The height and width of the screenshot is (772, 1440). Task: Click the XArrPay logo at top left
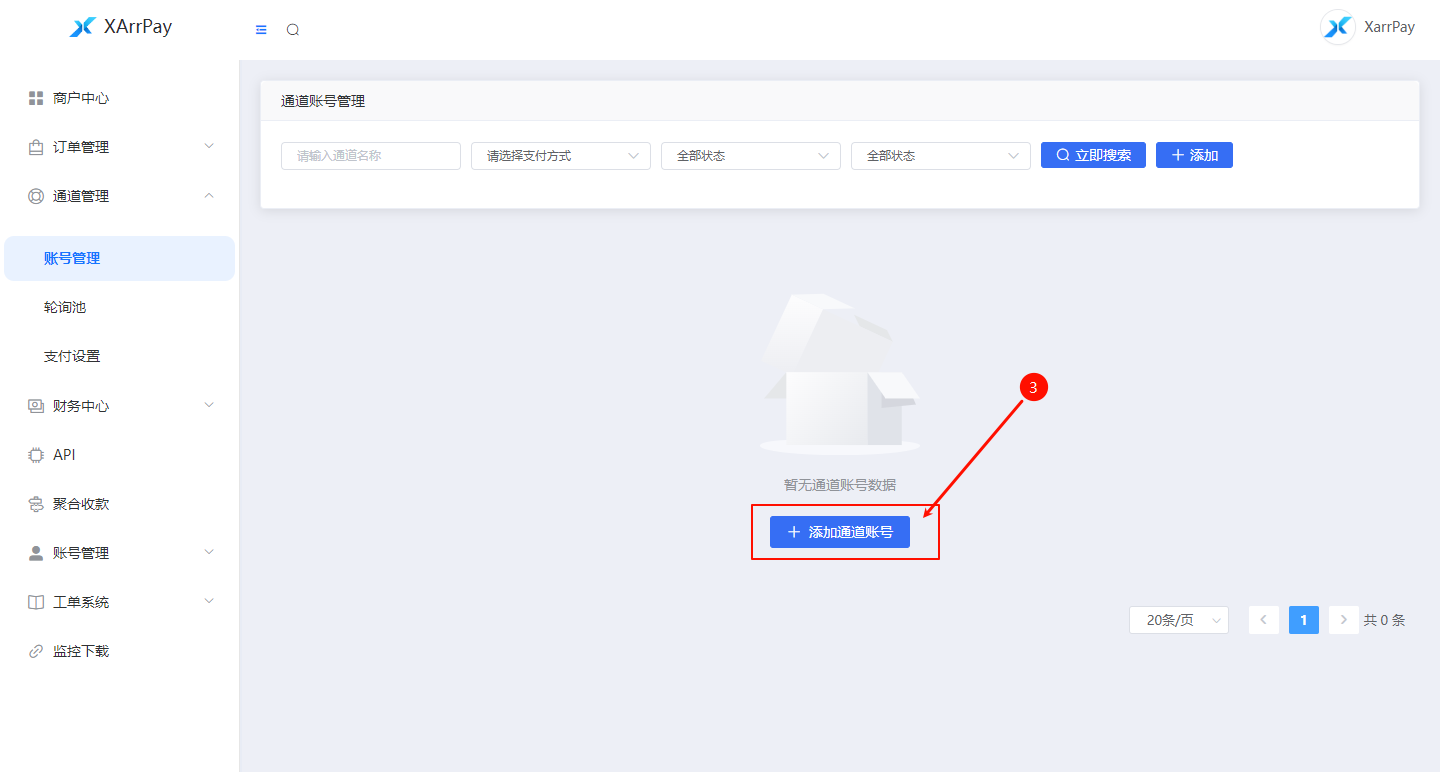tap(120, 27)
